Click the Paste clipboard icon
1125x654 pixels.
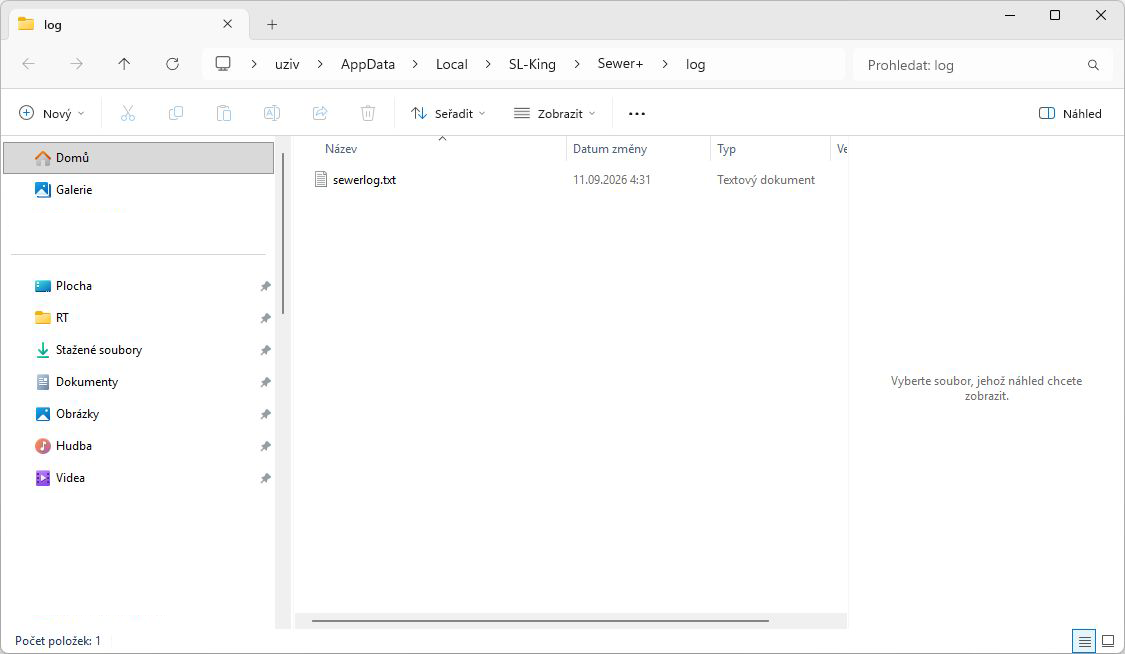click(224, 113)
